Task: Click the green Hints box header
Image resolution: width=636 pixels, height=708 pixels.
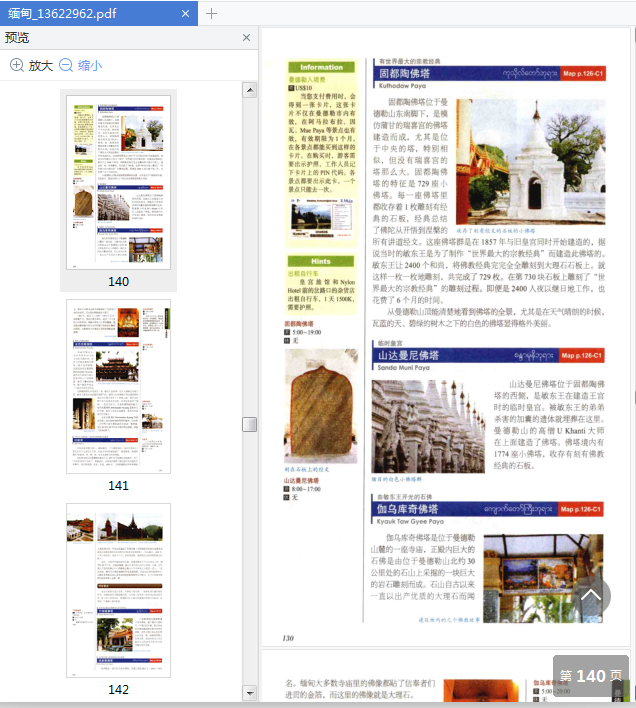Action: tap(320, 261)
